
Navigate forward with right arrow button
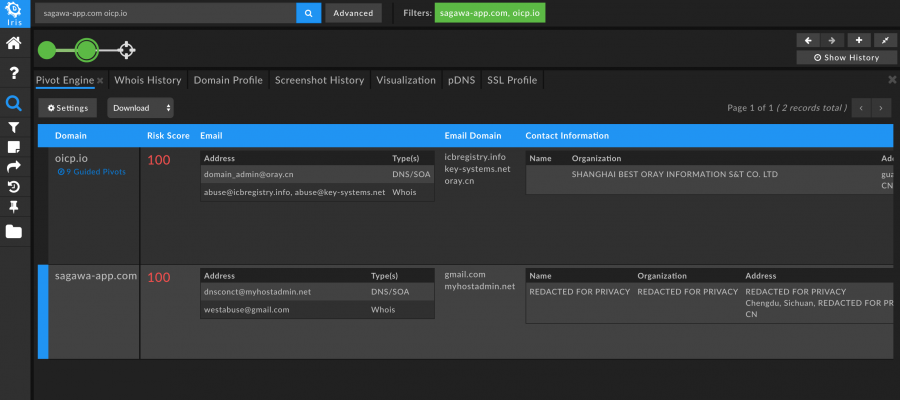(x=832, y=40)
